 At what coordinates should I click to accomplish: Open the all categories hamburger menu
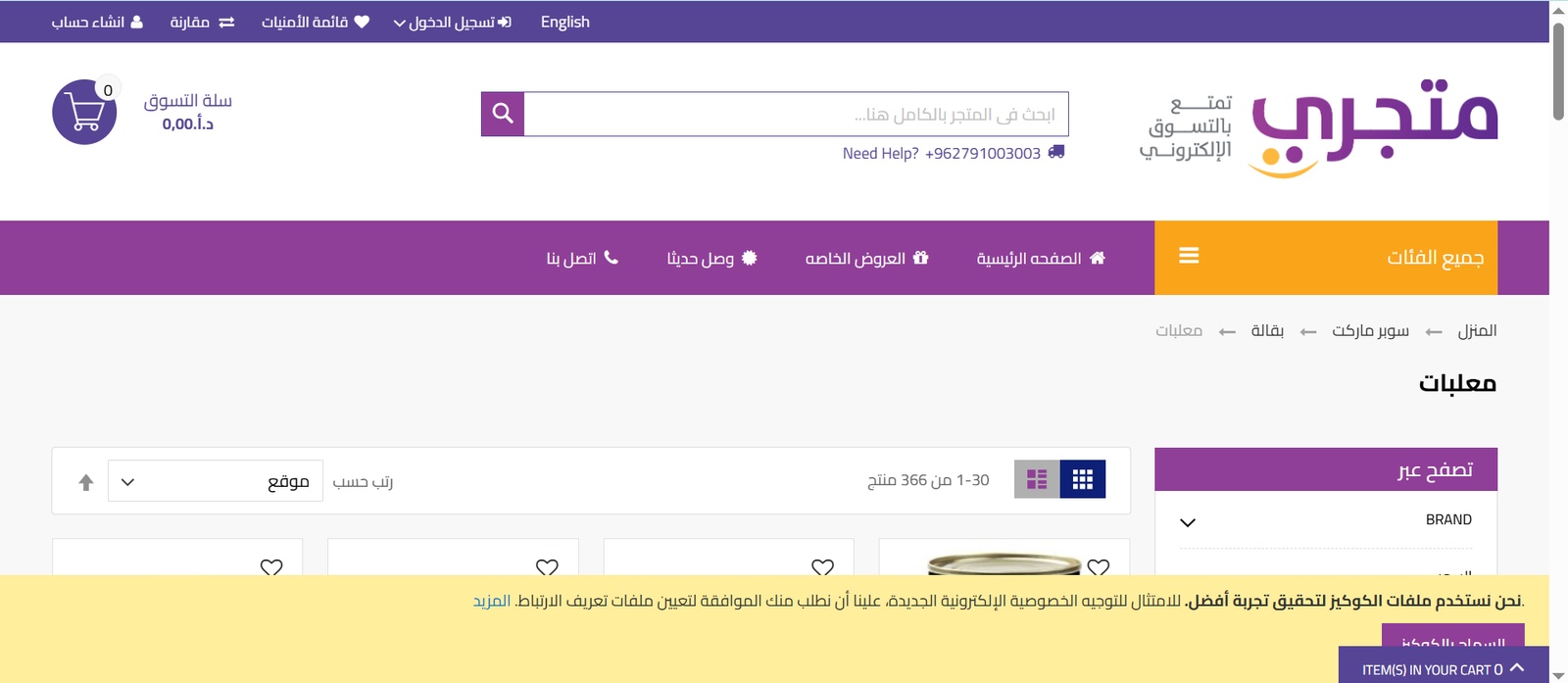point(1189,257)
